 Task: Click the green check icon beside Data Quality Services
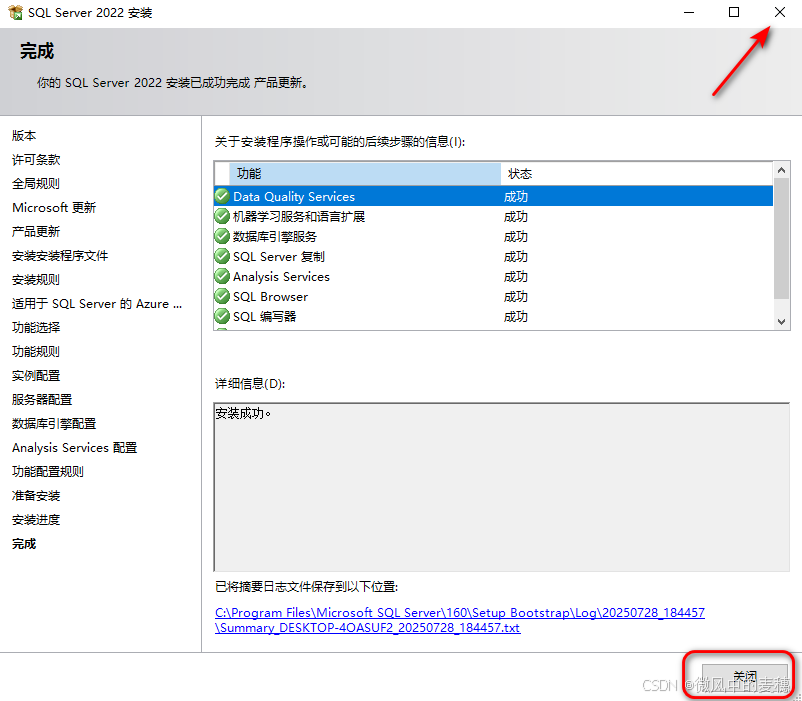pos(222,196)
